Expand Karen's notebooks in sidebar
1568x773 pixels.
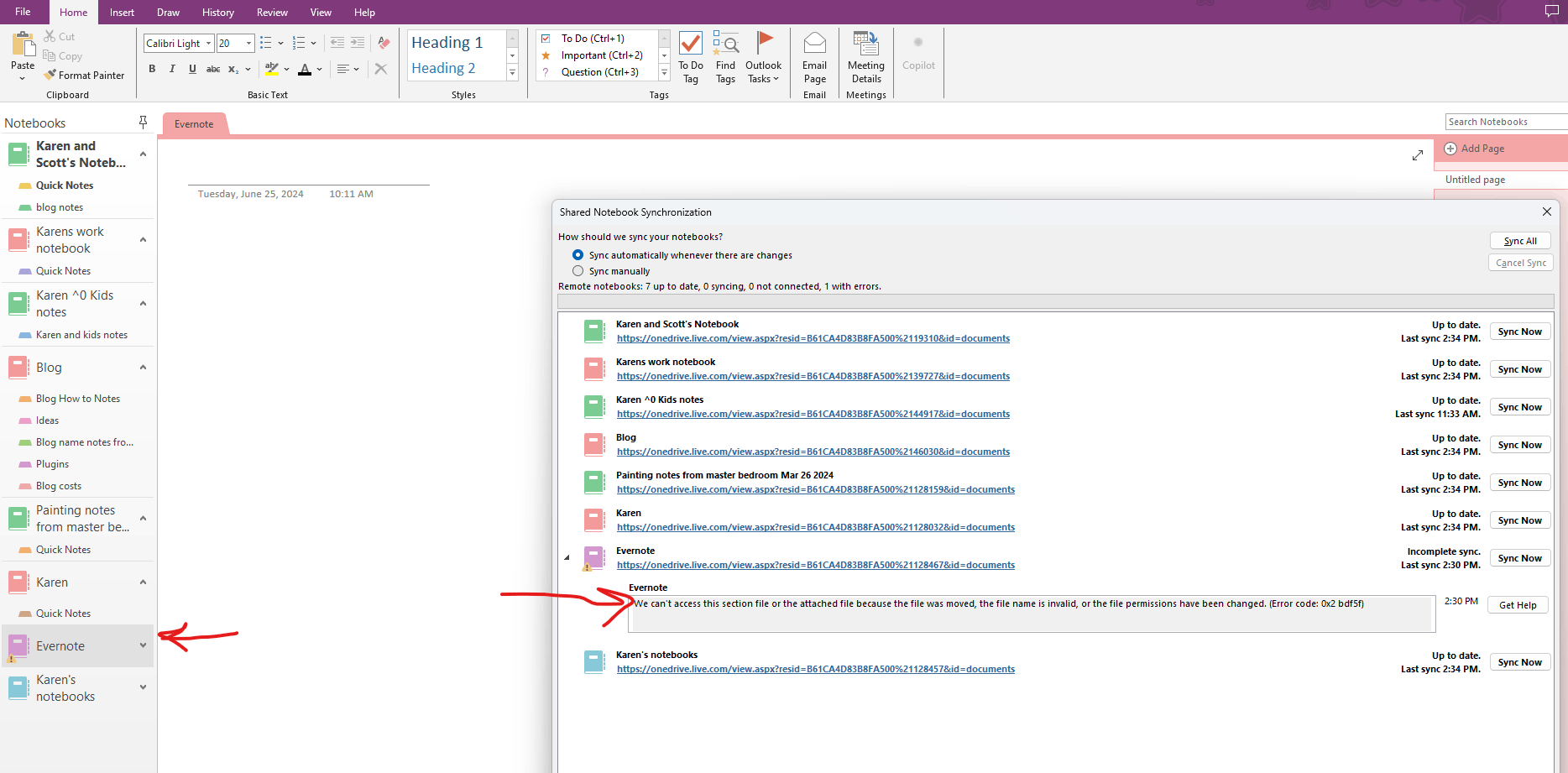143,687
